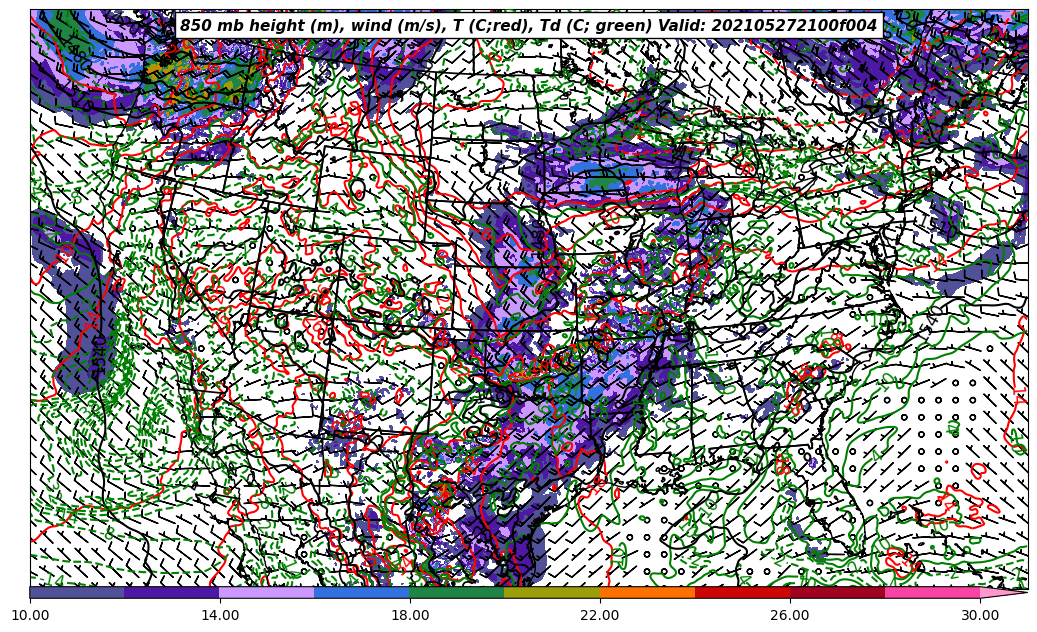
Task: Select the bright red colorbar segment
Action: [x=742, y=592]
